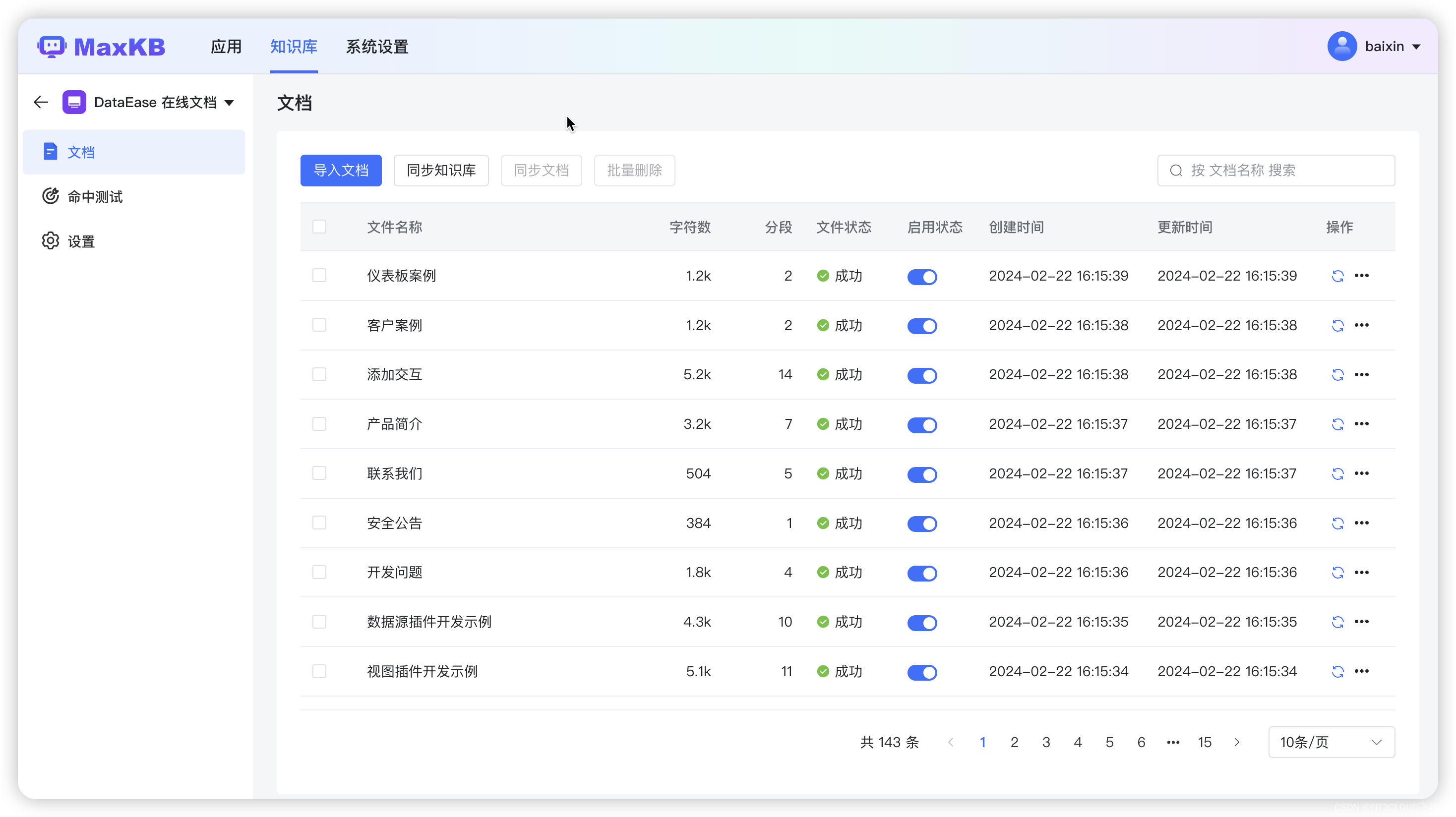Select the 仪表板案例 row checkbox
Viewport: 1456px width, 817px height.
[x=319, y=275]
